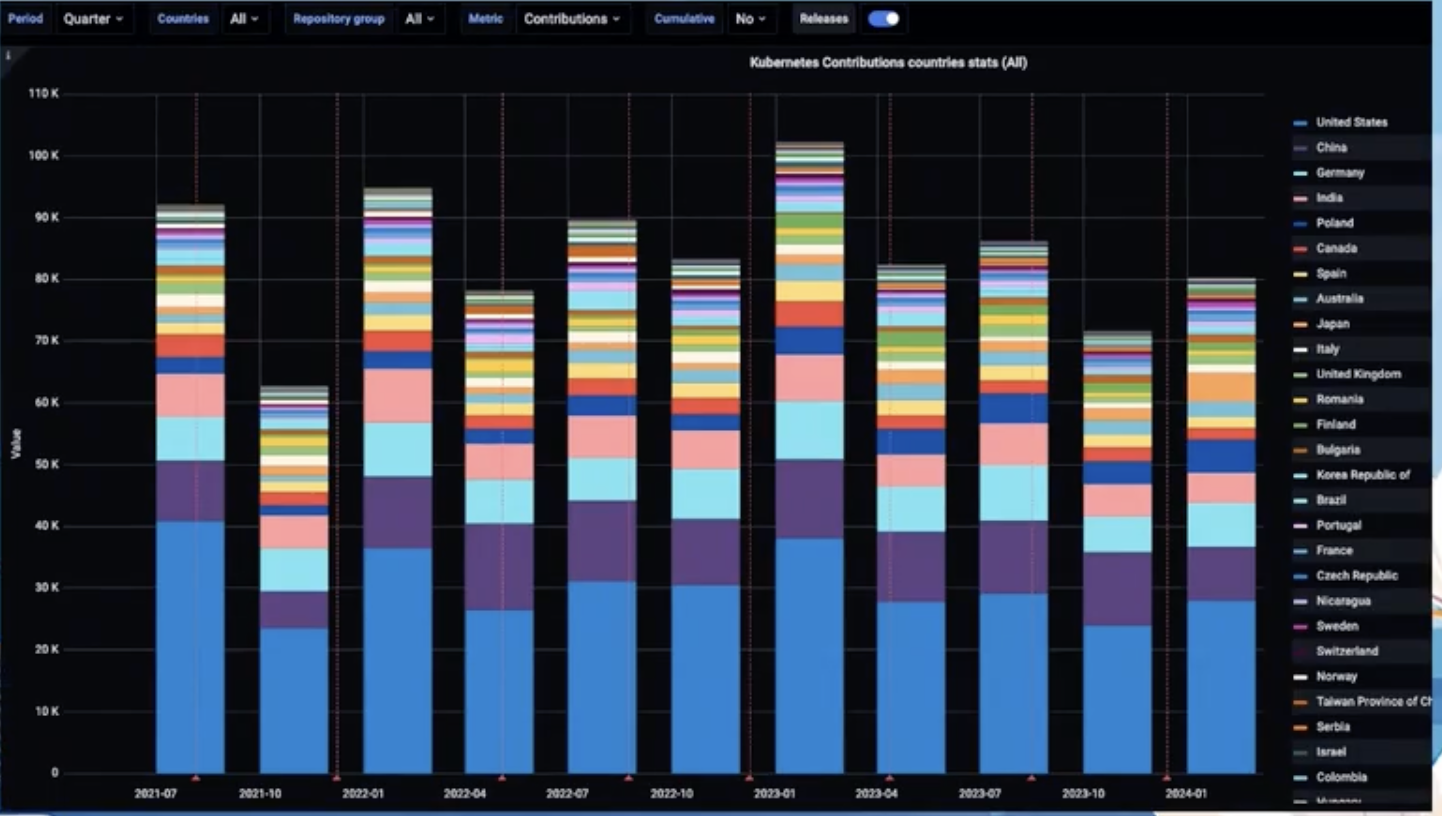
Task: Isolate the Poland series in the legend
Action: coord(1334,223)
